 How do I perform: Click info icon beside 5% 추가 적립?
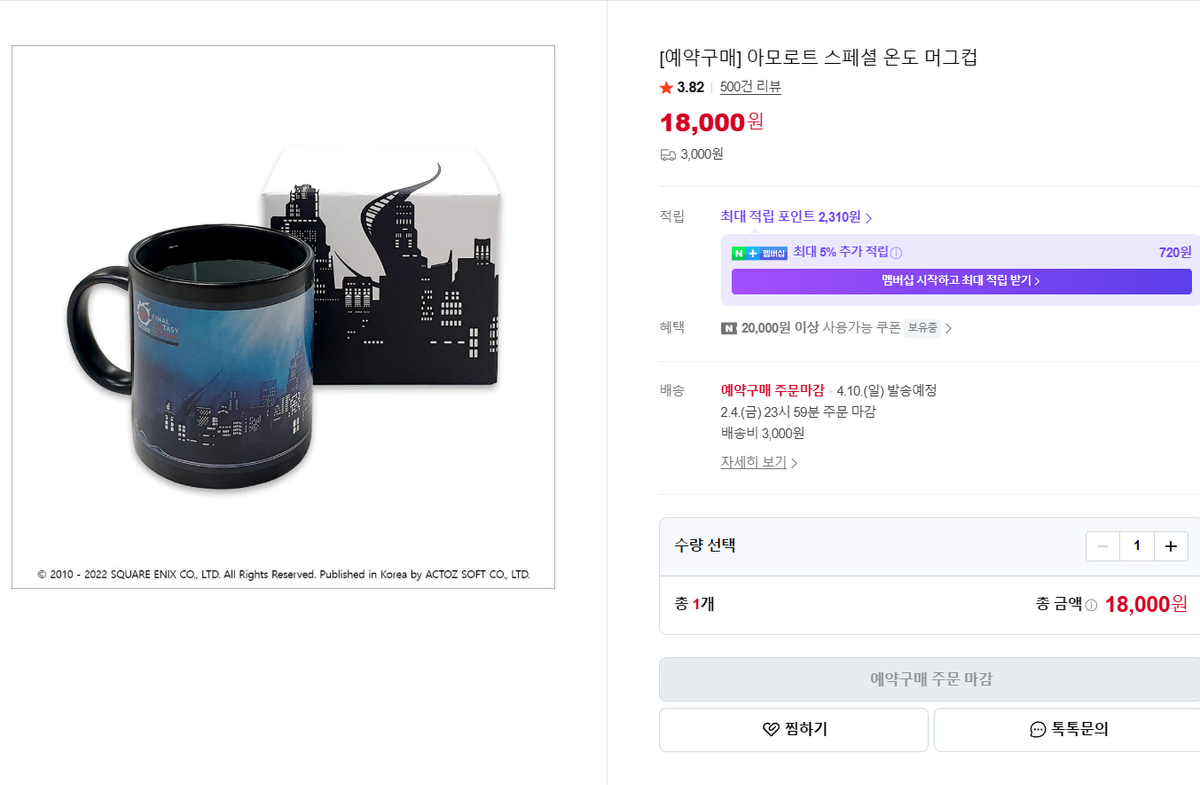coord(896,253)
